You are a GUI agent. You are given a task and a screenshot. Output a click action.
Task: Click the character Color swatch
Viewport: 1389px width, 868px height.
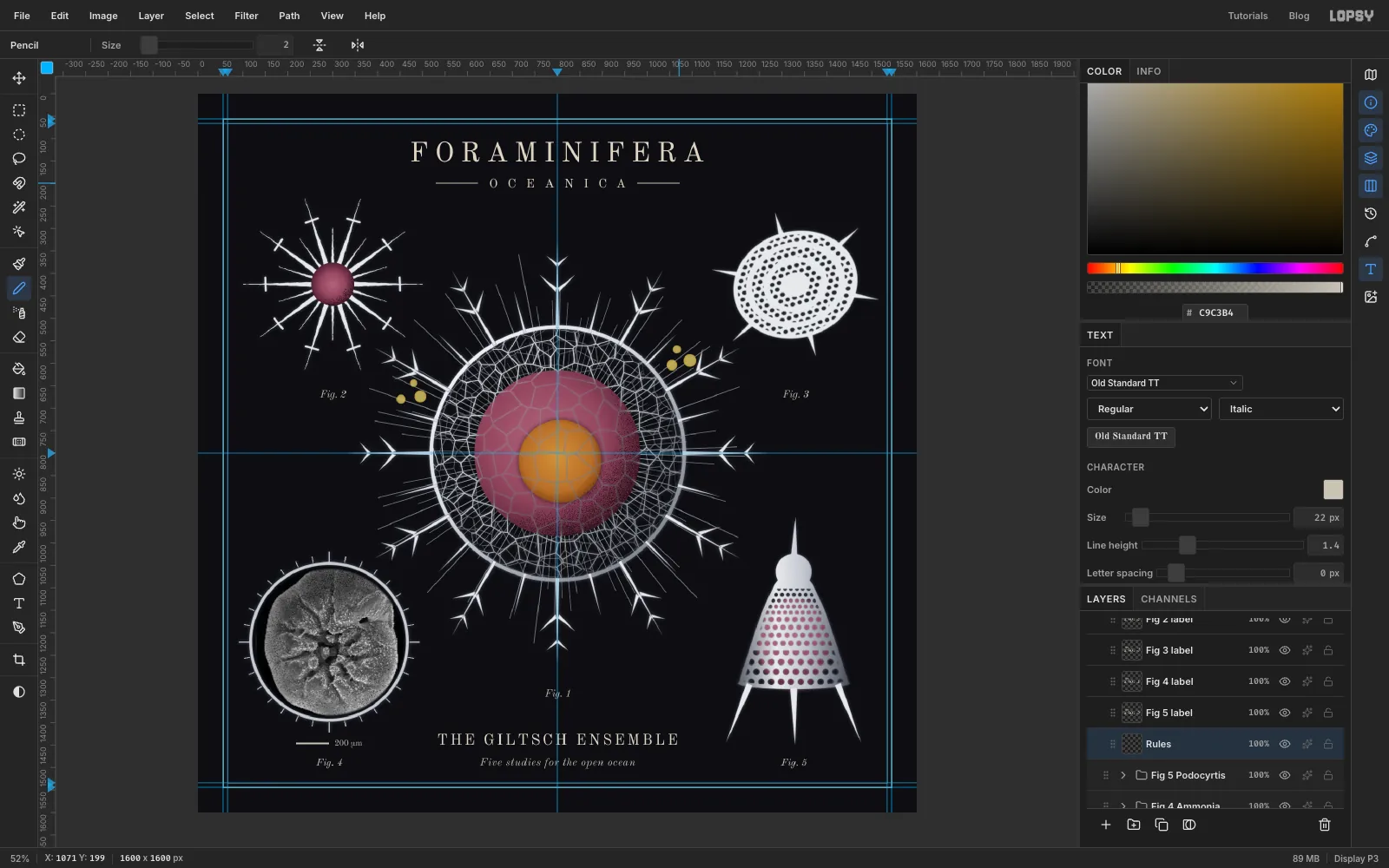click(1333, 490)
